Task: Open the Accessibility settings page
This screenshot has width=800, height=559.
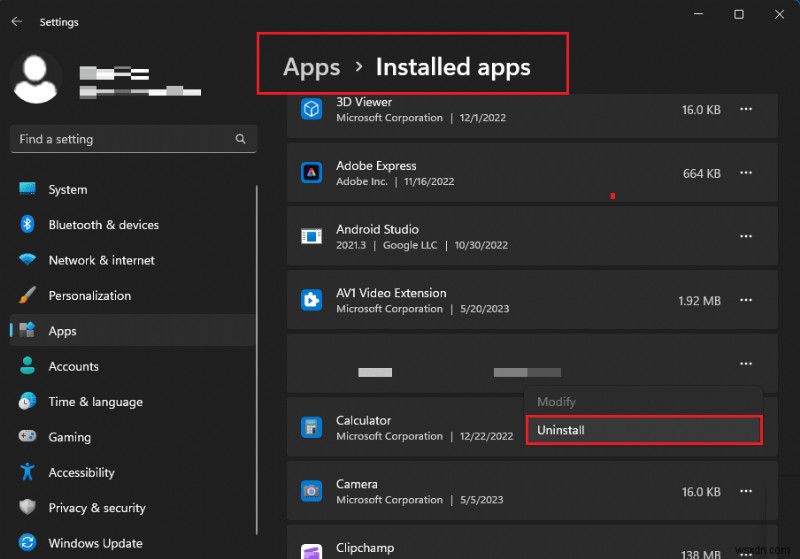Action: 133,472
